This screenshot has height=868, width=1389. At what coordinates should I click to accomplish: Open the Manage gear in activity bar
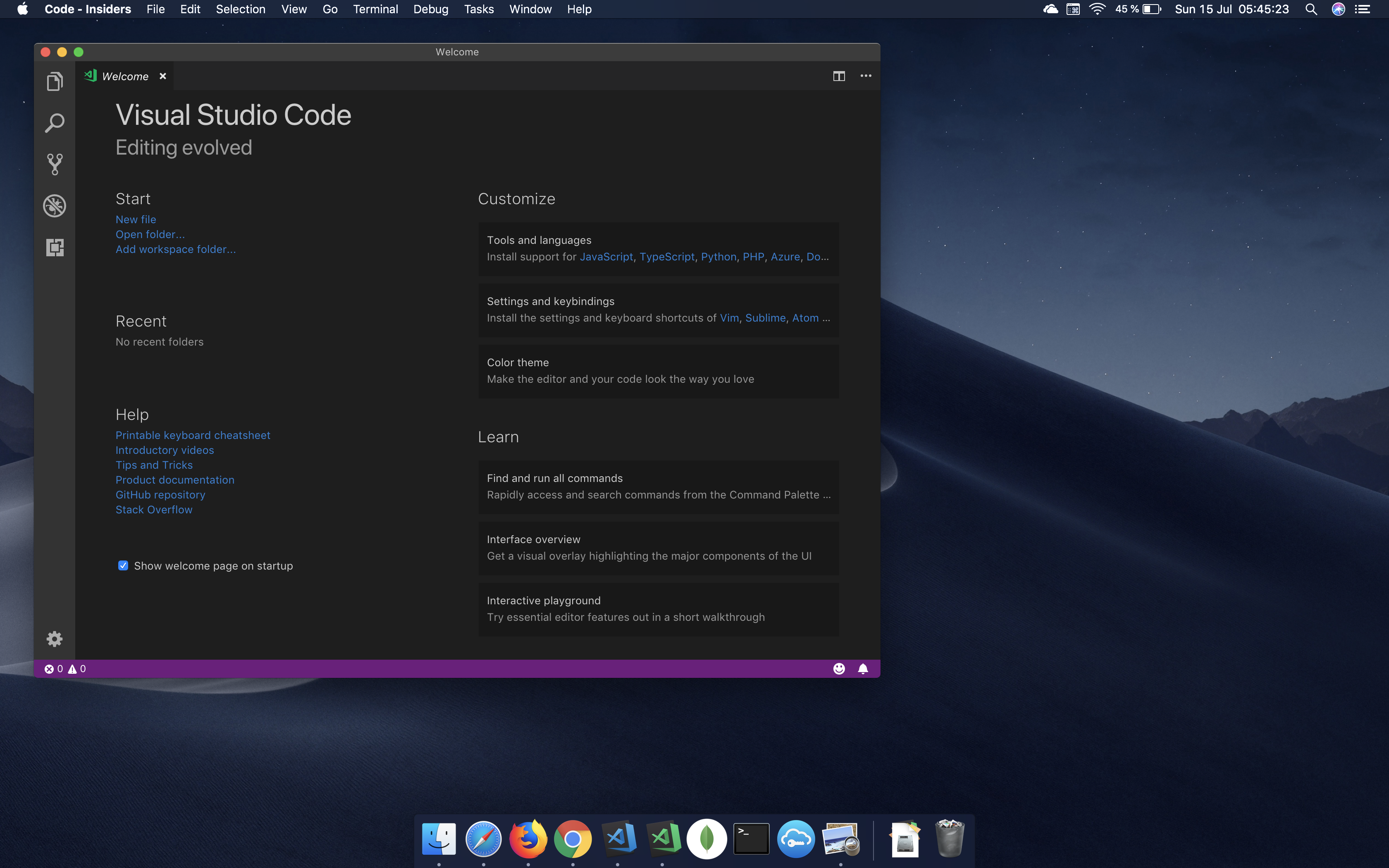[55, 639]
